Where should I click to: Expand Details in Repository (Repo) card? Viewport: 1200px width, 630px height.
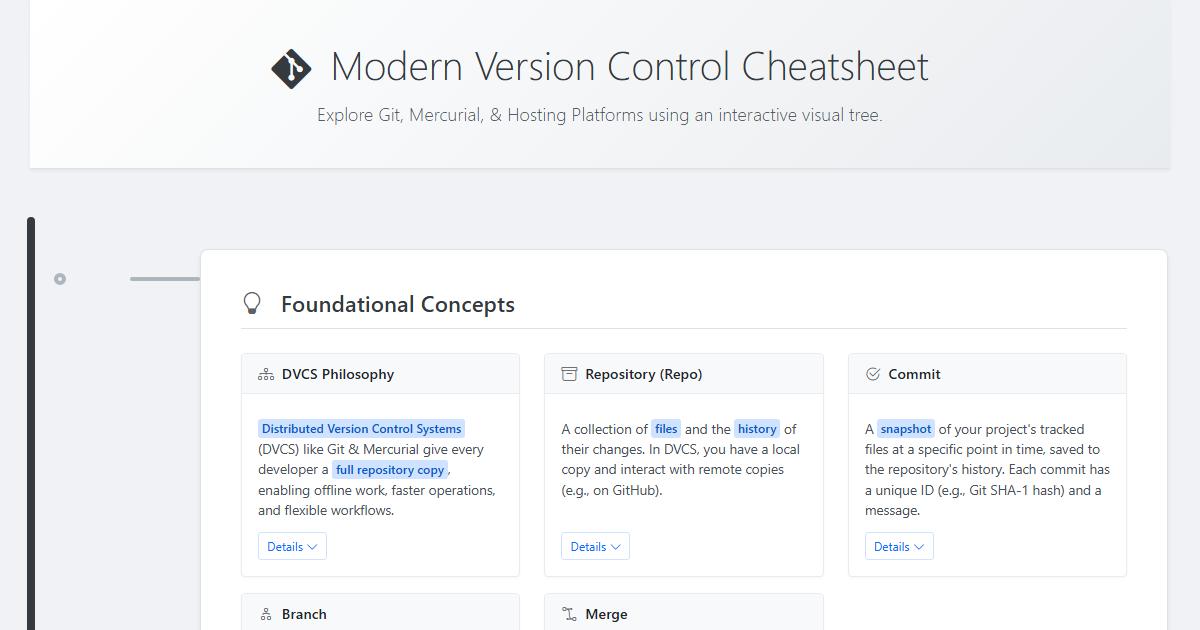click(595, 546)
